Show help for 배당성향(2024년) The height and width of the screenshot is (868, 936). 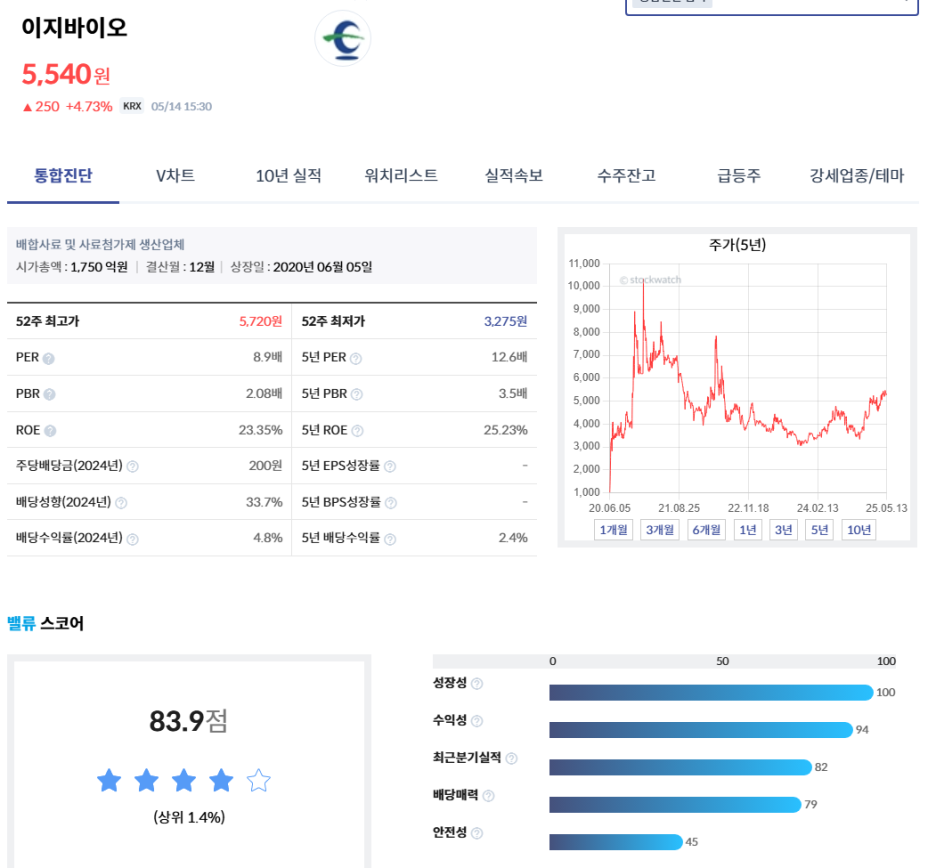[x=121, y=503]
